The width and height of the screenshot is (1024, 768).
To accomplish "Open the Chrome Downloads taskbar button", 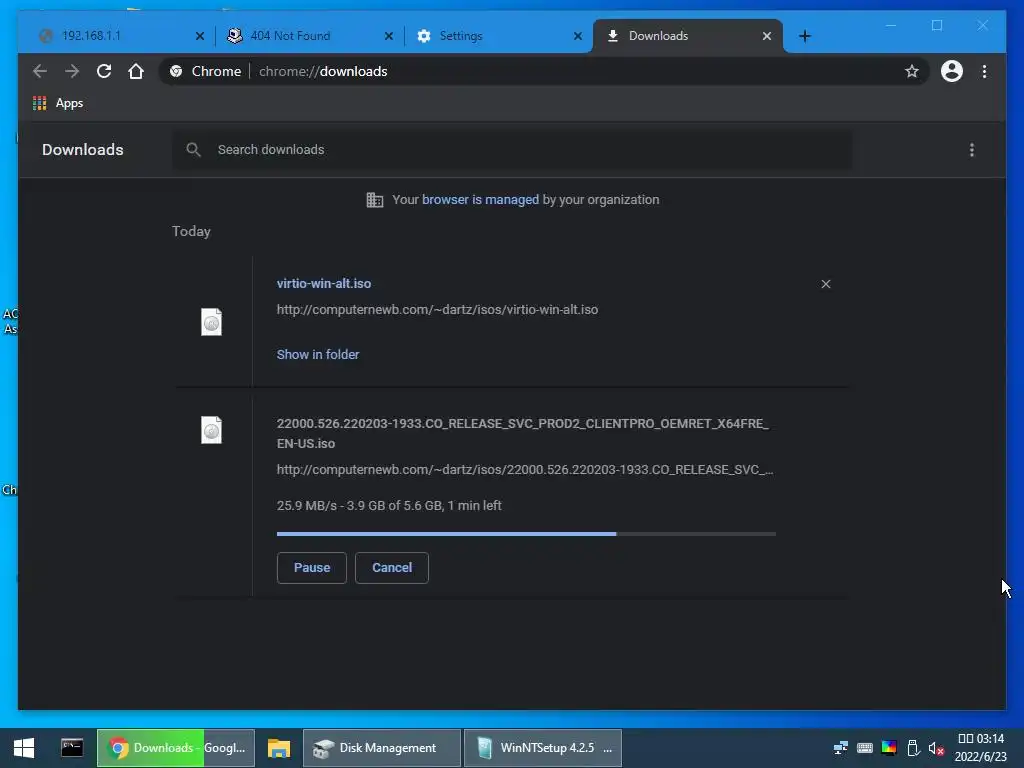I will pos(176,748).
